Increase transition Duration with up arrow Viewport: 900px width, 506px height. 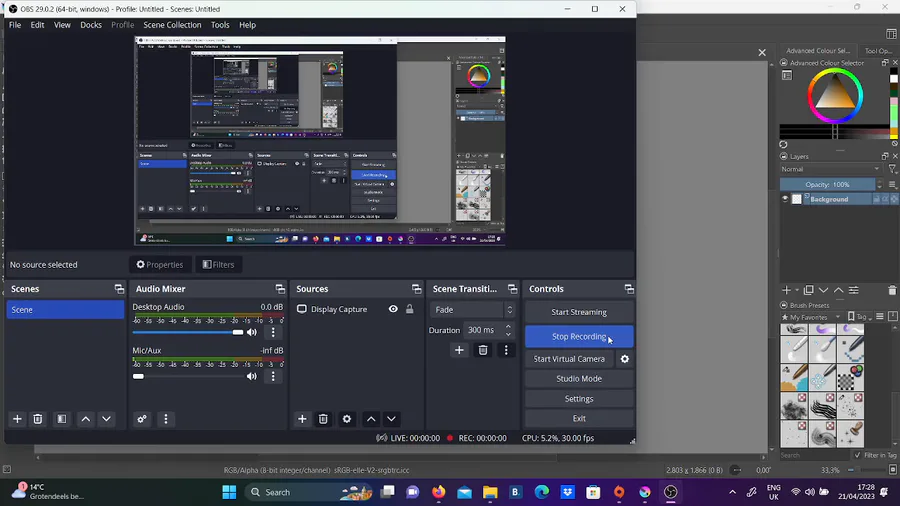point(508,326)
